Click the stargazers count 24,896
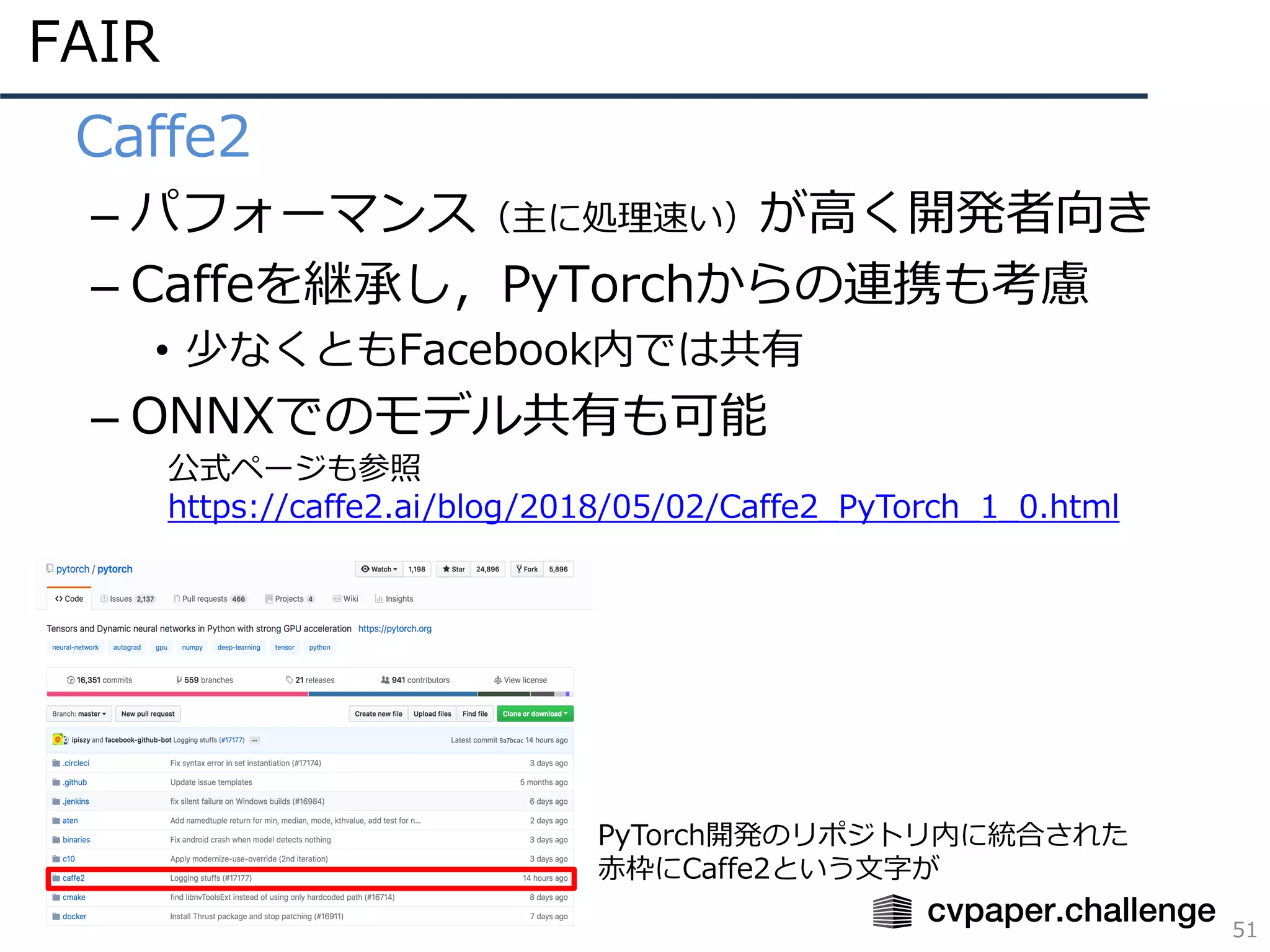The image size is (1270, 952). [487, 569]
